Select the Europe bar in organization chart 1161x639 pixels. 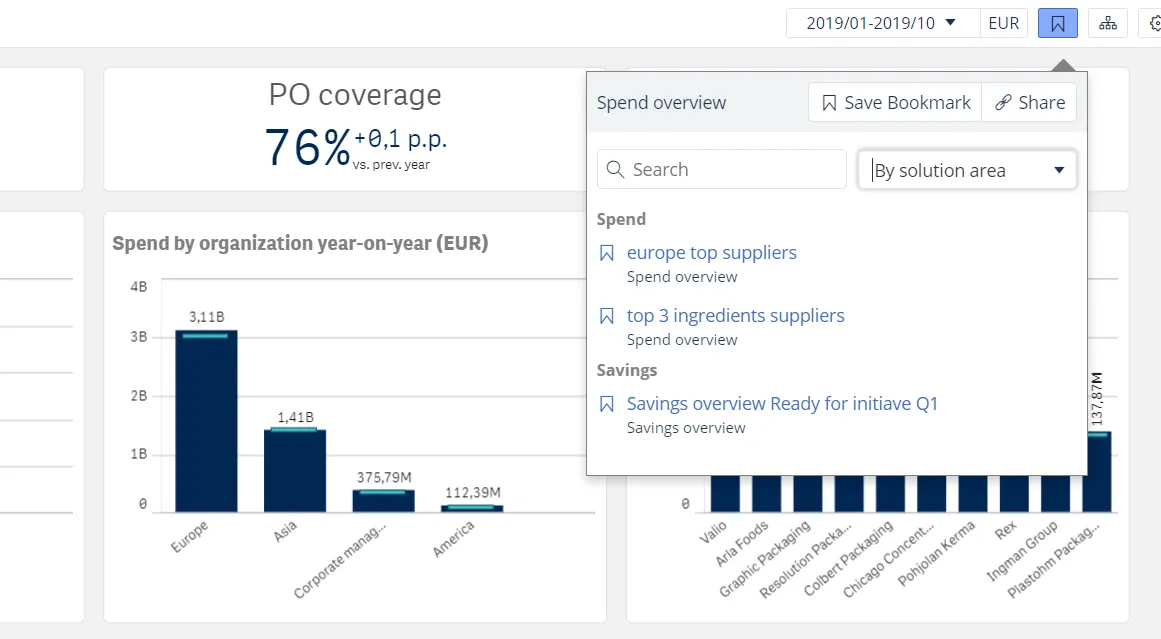coord(206,421)
